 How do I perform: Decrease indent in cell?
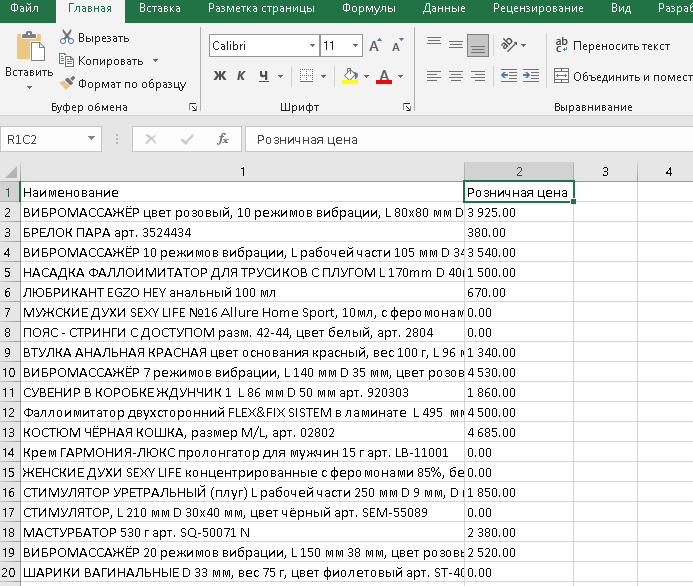(x=509, y=76)
